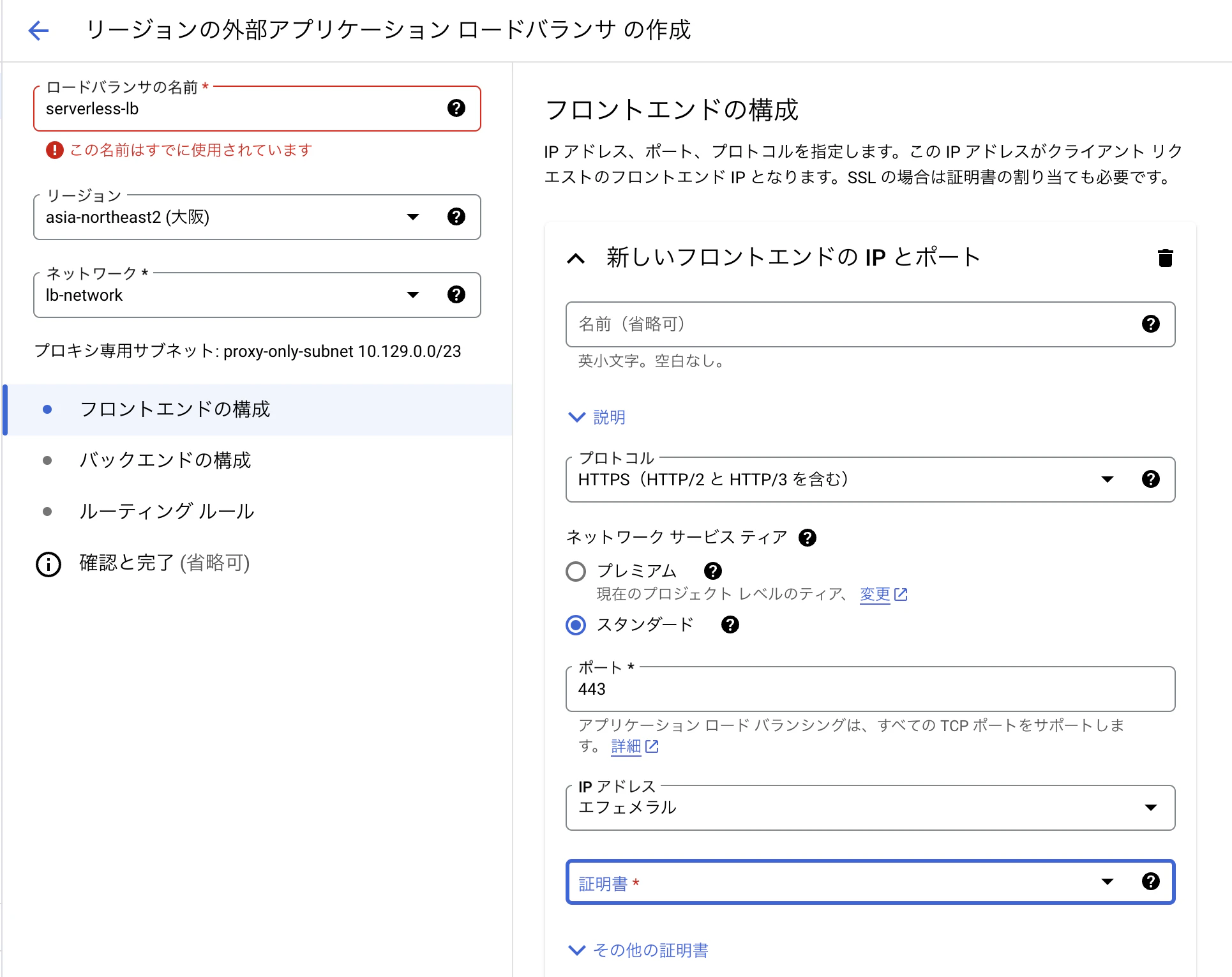Open network service tier help icon

click(x=807, y=537)
